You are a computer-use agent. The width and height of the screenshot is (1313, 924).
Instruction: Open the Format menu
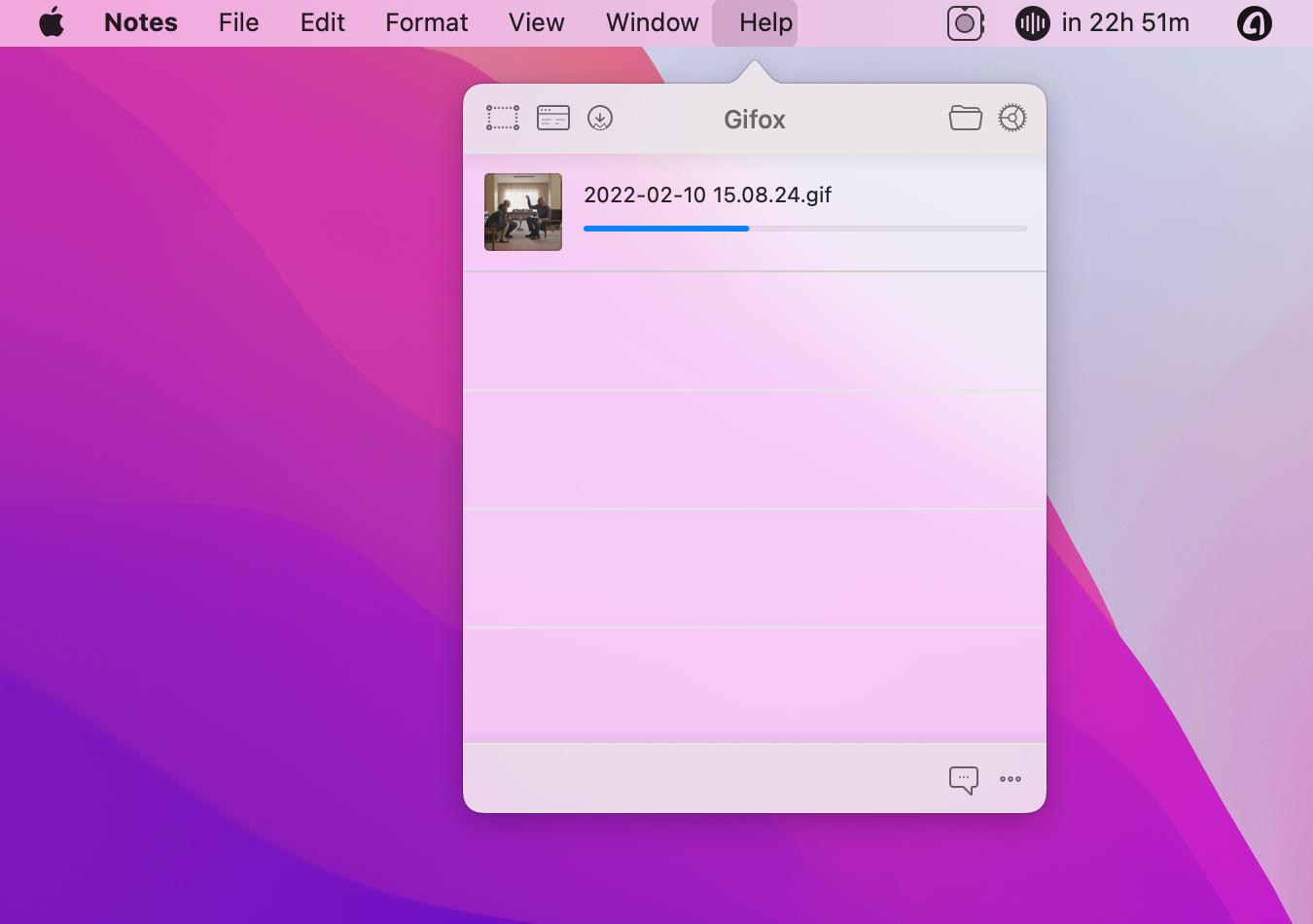tap(426, 22)
